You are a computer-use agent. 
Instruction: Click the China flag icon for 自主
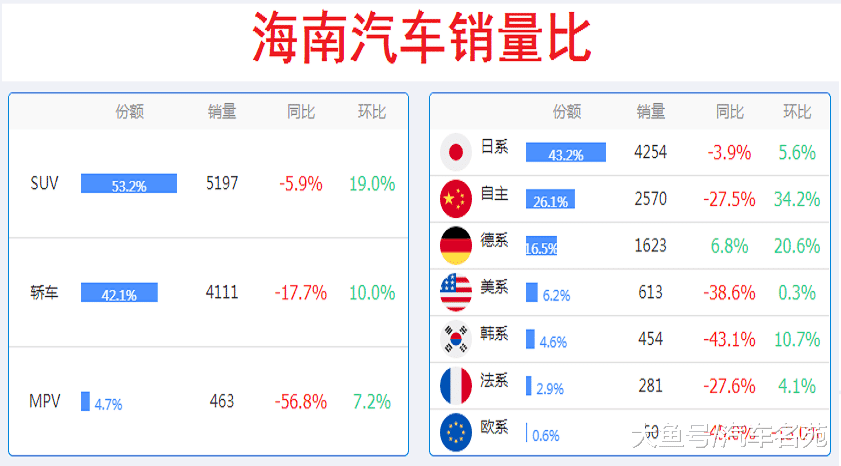point(455,199)
